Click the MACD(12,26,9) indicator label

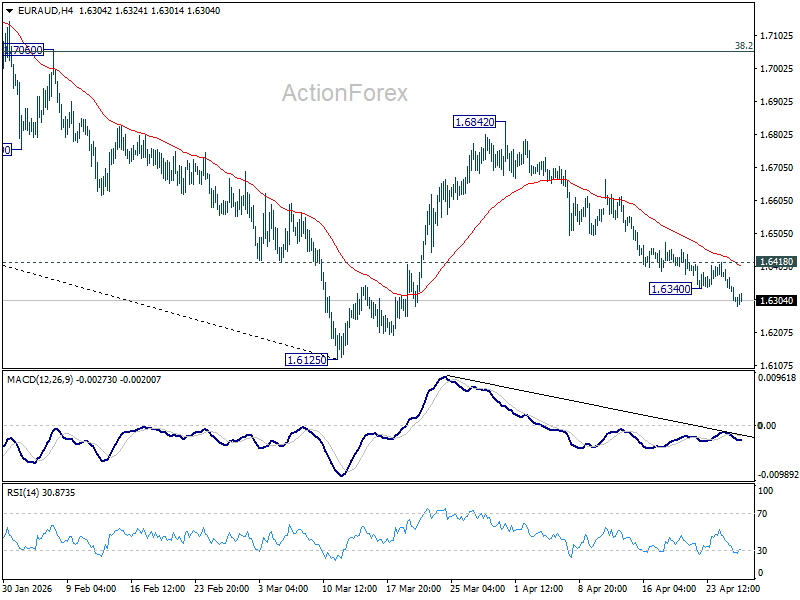[x=43, y=379]
